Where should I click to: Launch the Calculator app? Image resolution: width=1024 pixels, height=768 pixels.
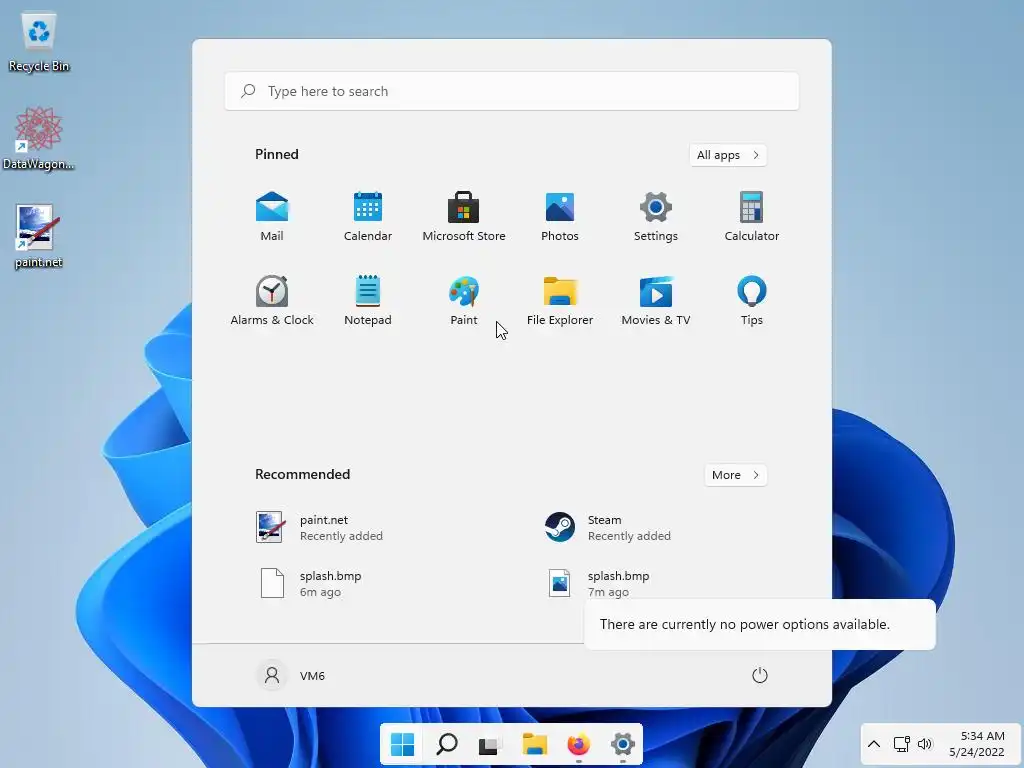click(x=752, y=217)
